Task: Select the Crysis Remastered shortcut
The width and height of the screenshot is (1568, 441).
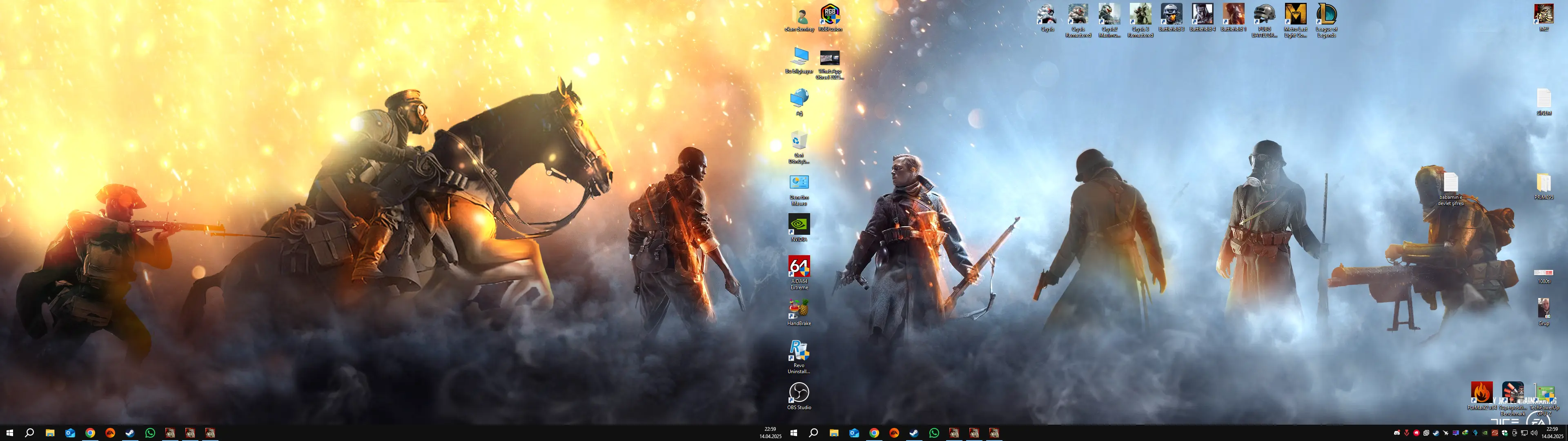Action: [x=1078, y=20]
